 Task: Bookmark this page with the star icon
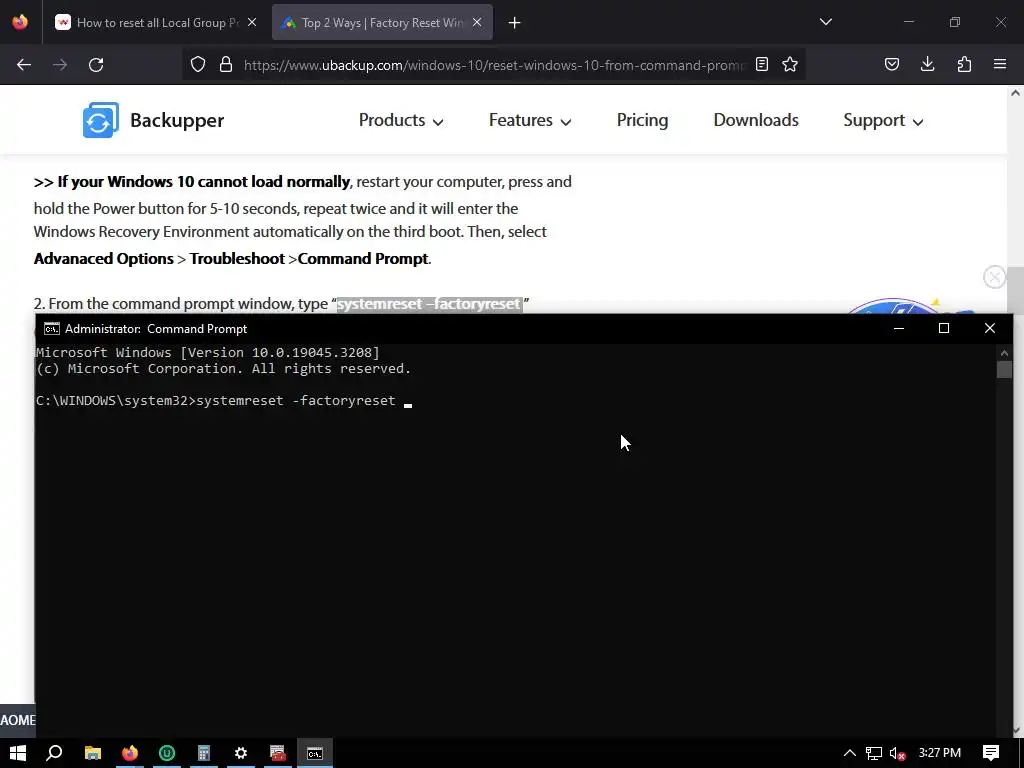point(790,64)
